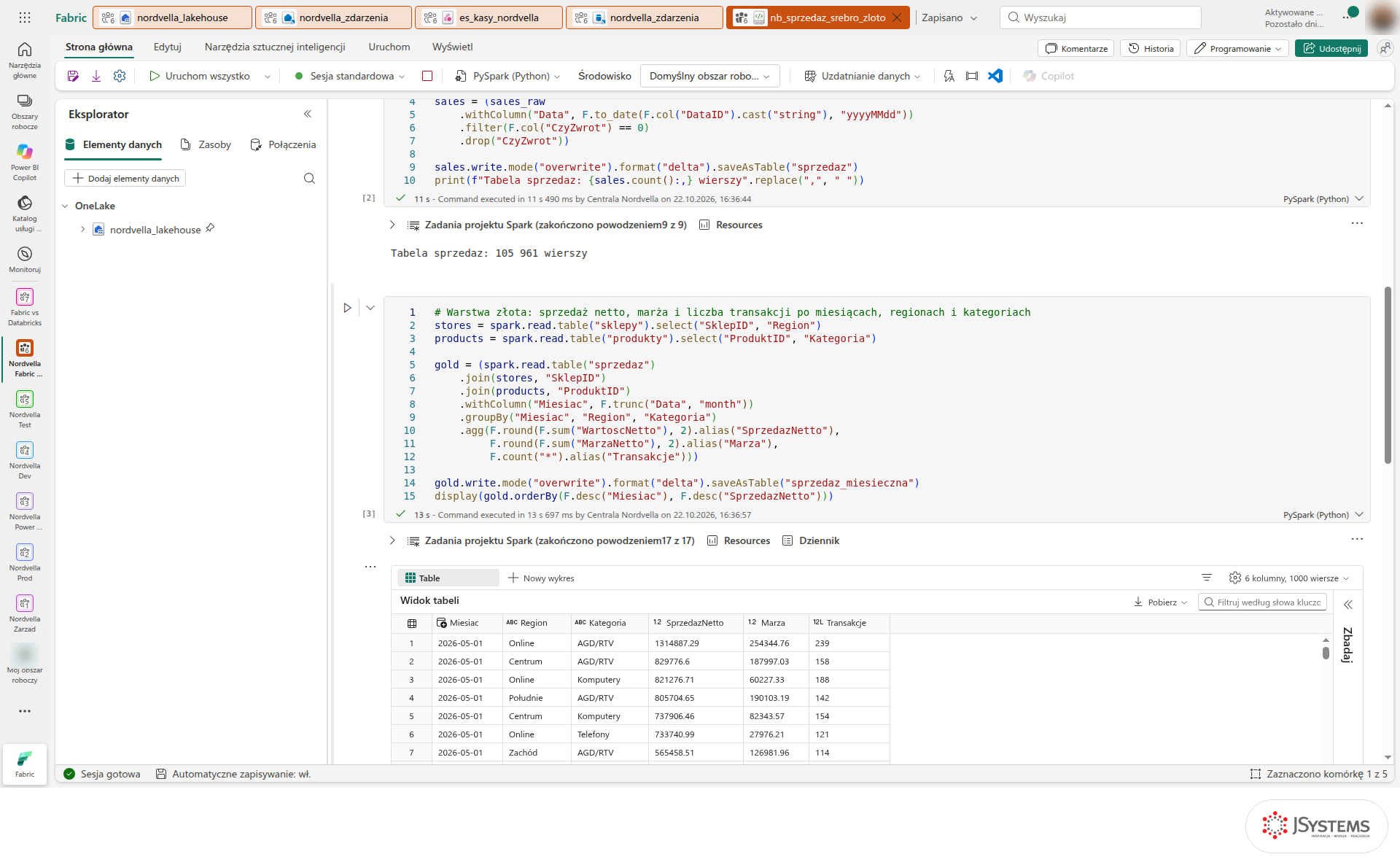The height and width of the screenshot is (865, 1400).
Task: Open Domyślny obszar roboczy environment combo box
Action: [709, 76]
